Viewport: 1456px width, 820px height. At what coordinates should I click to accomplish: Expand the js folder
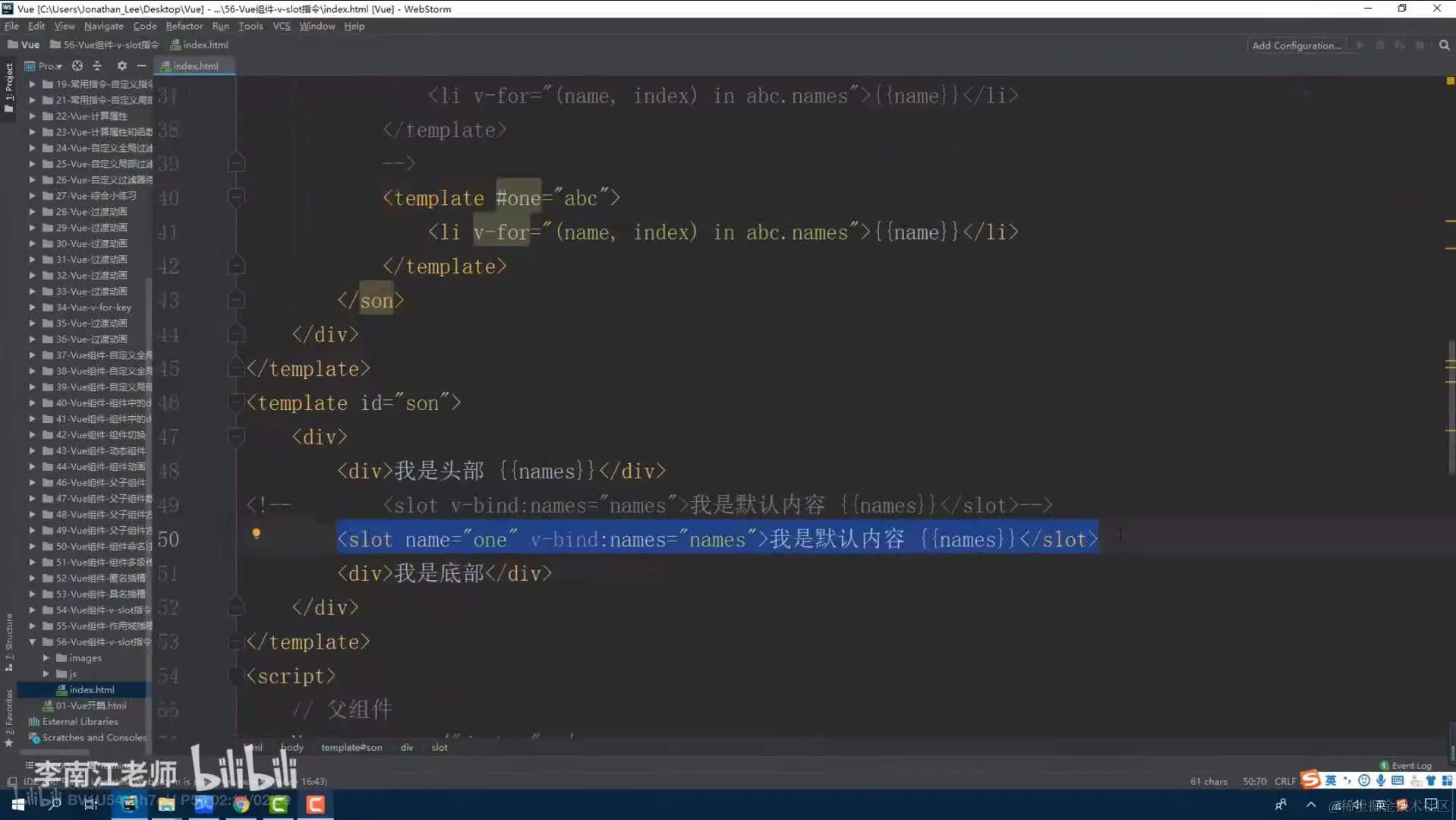(46, 674)
